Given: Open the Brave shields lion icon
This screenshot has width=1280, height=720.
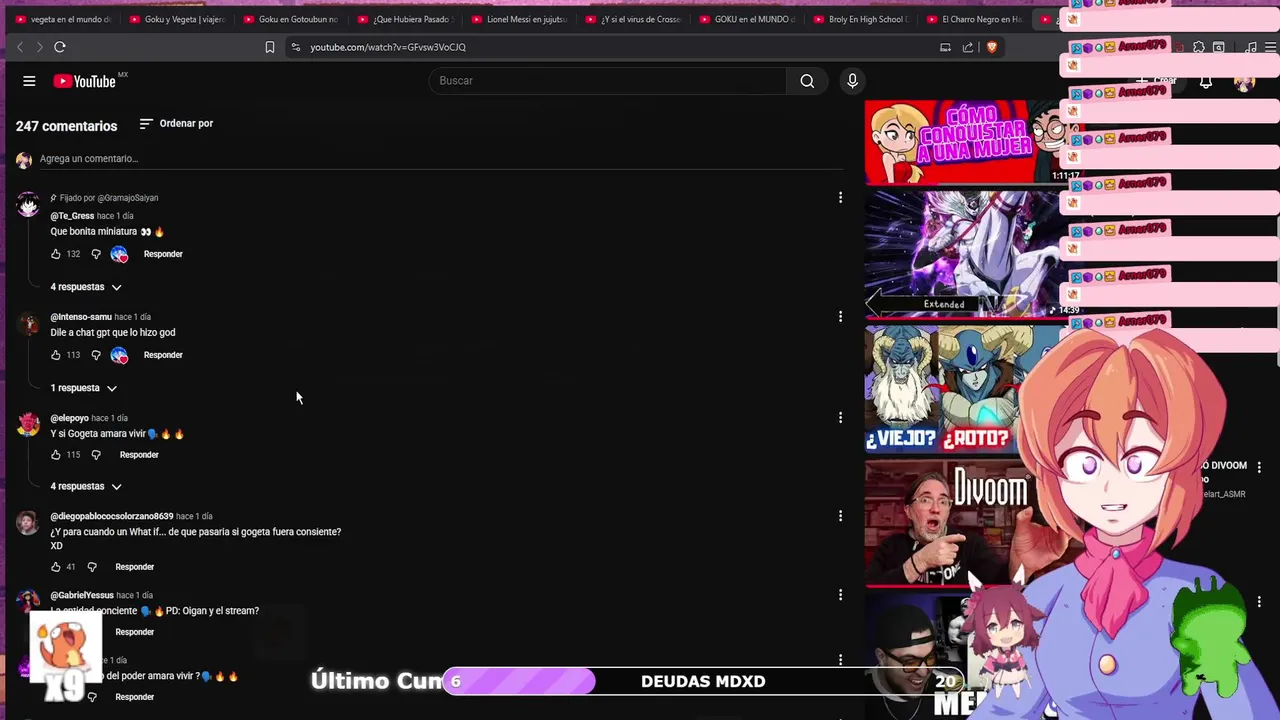Looking at the screenshot, I should point(991,47).
